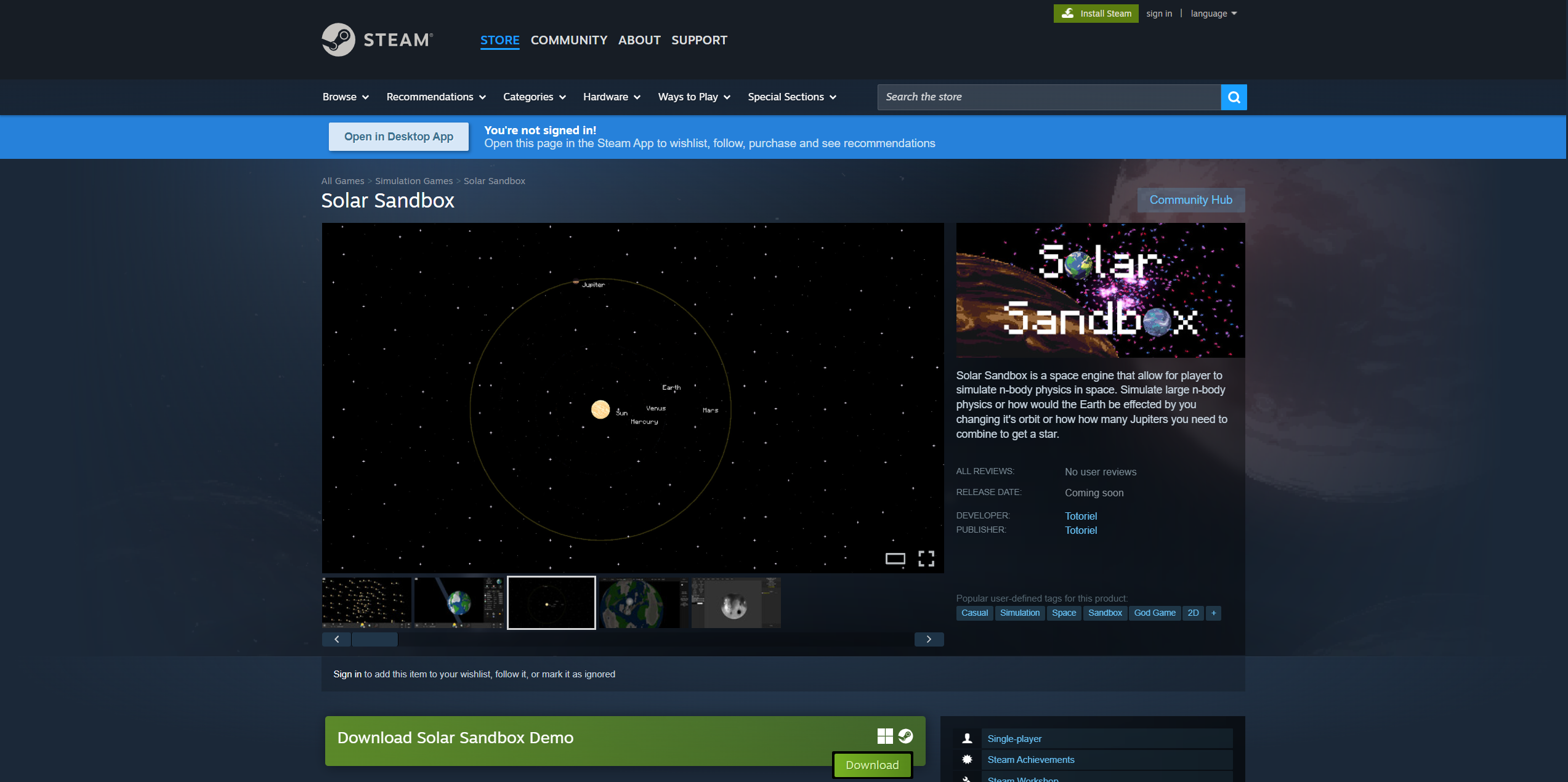1568x782 pixels.
Task: Click the plus button to add tags
Action: coord(1213,613)
